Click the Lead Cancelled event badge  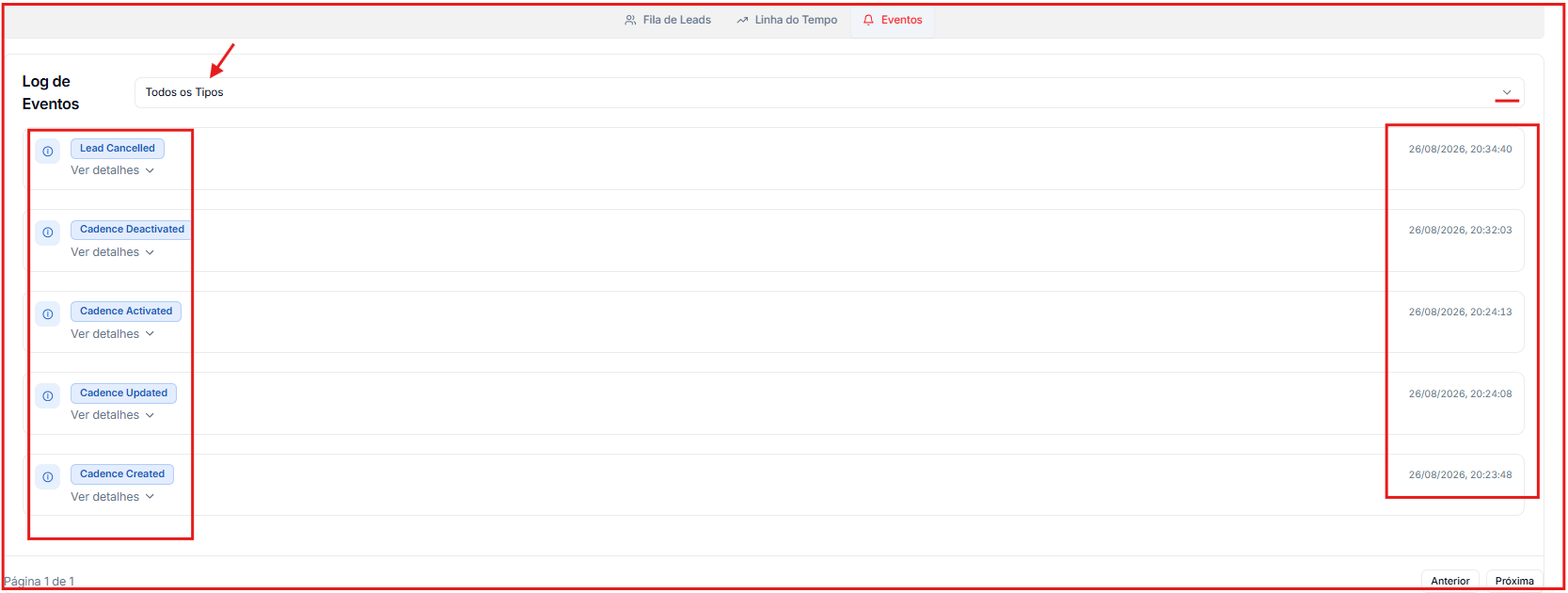[x=118, y=149]
